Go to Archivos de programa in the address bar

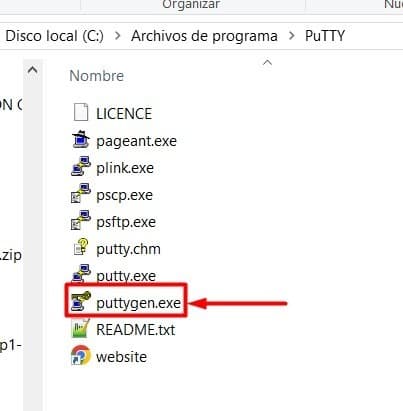[x=204, y=36]
